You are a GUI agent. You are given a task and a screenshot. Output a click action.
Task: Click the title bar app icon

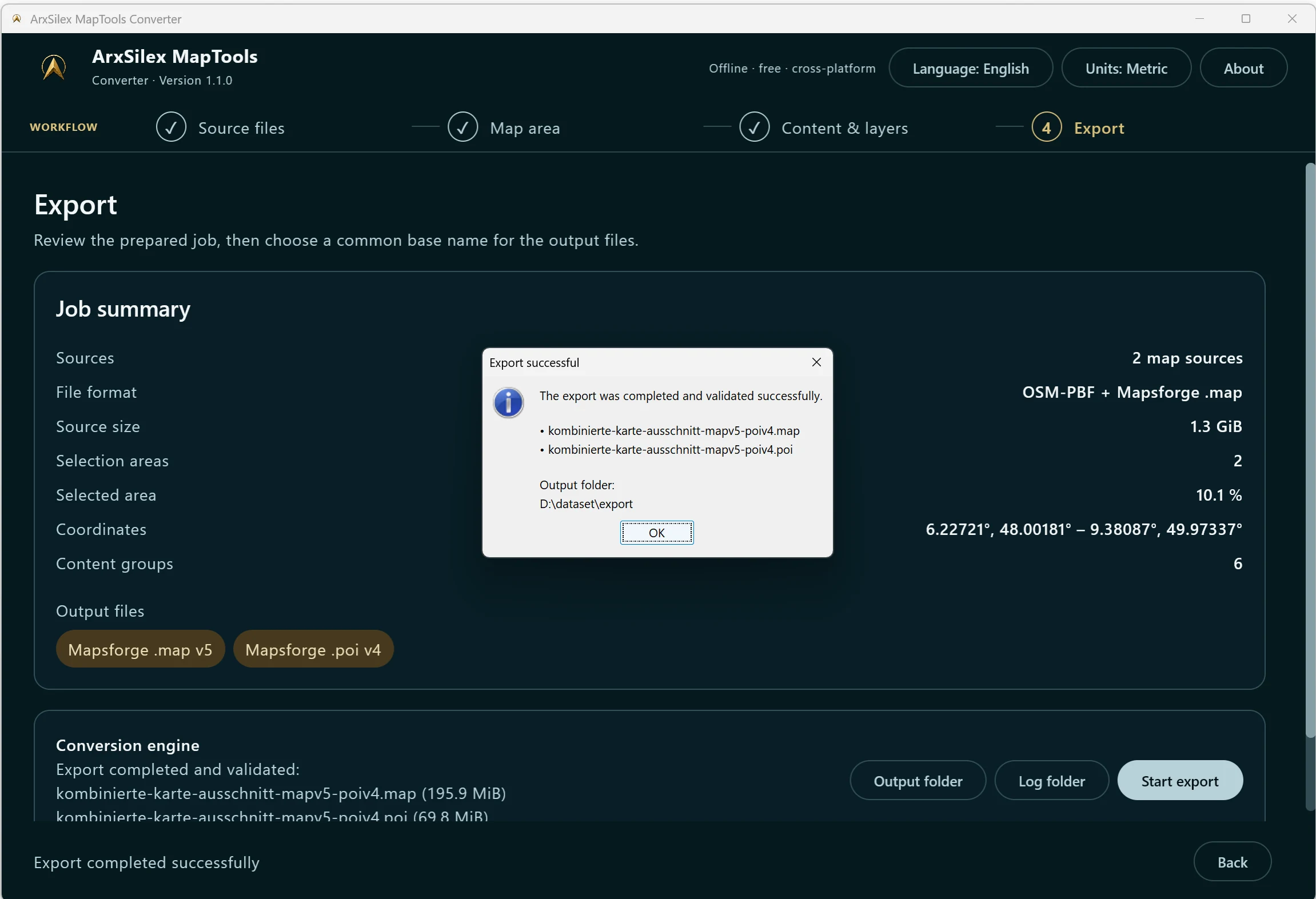pos(17,19)
